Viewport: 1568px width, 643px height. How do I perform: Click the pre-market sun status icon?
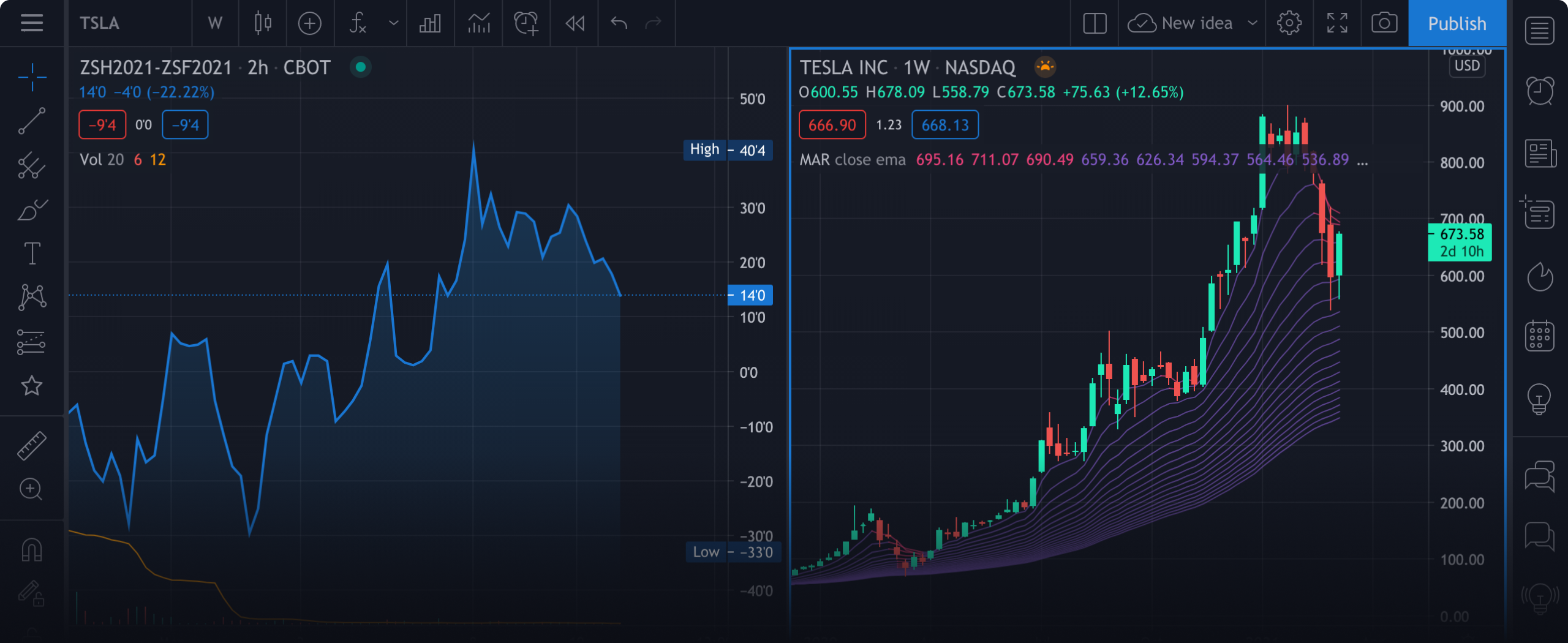[x=1045, y=67]
